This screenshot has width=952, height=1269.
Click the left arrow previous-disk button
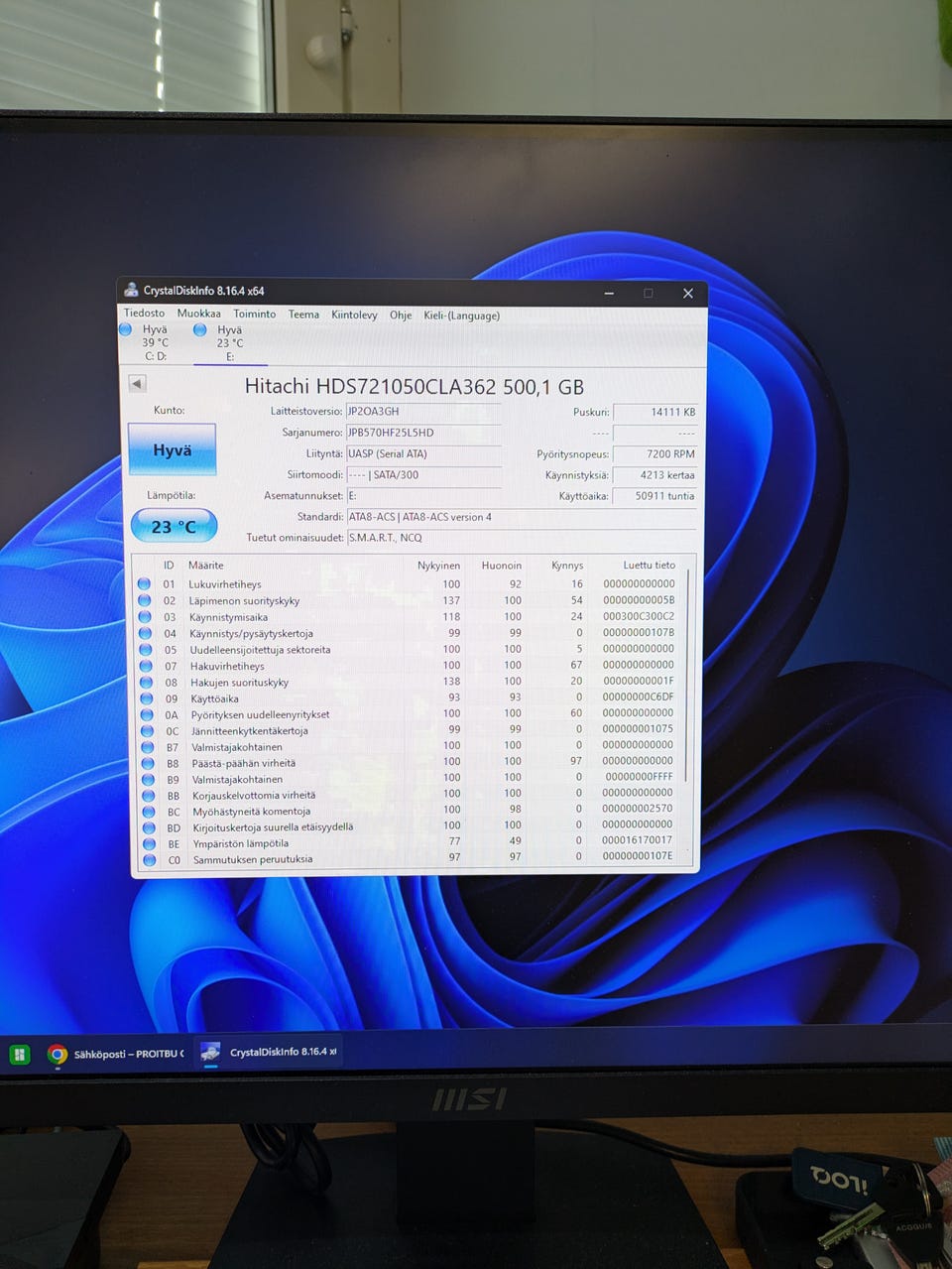[137, 384]
